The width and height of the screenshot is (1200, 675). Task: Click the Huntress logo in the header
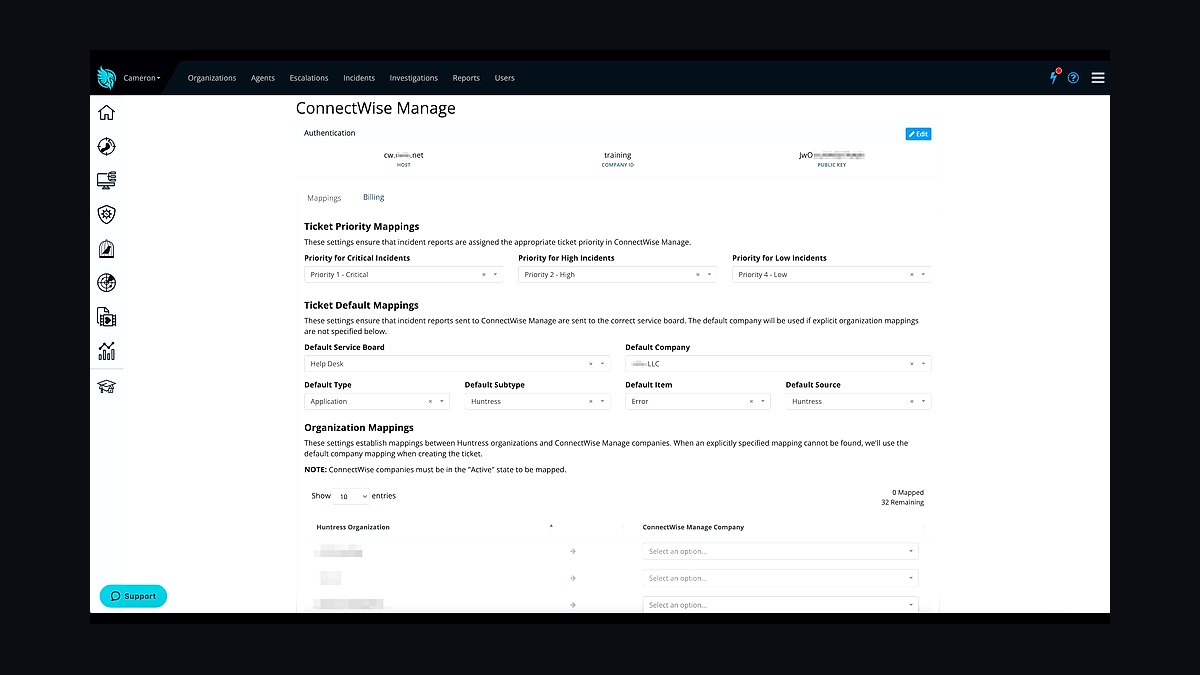point(106,78)
